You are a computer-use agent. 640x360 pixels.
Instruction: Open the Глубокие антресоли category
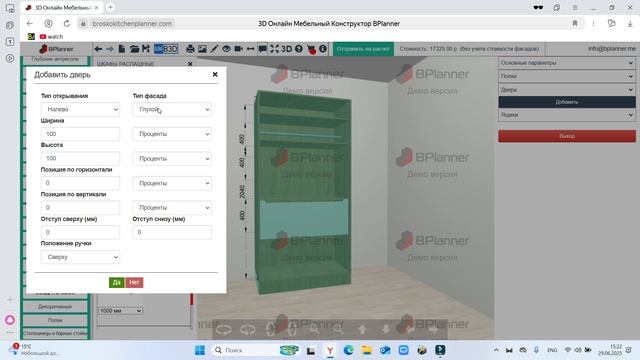click(55, 60)
